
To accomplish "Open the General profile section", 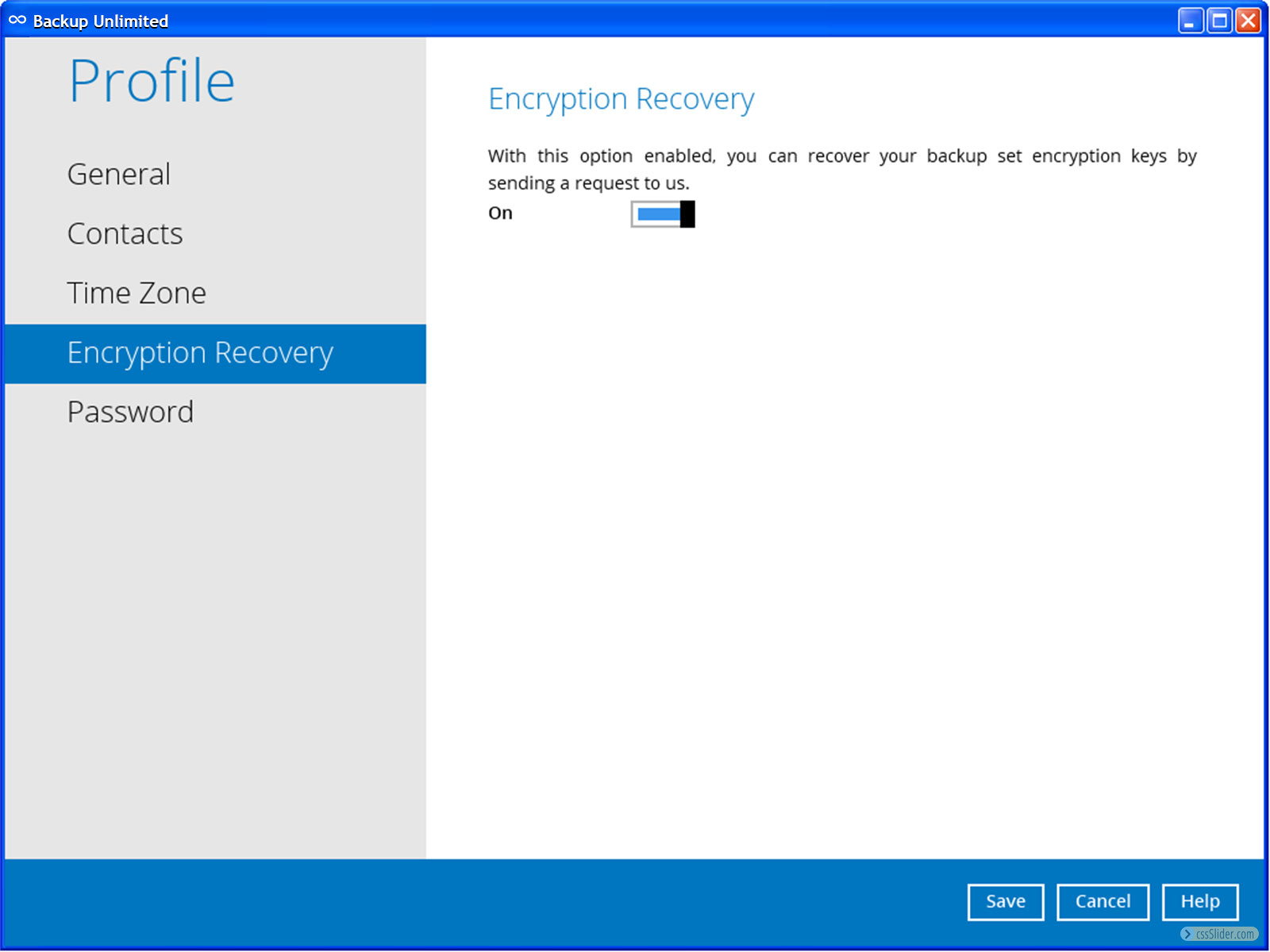I will point(119,175).
